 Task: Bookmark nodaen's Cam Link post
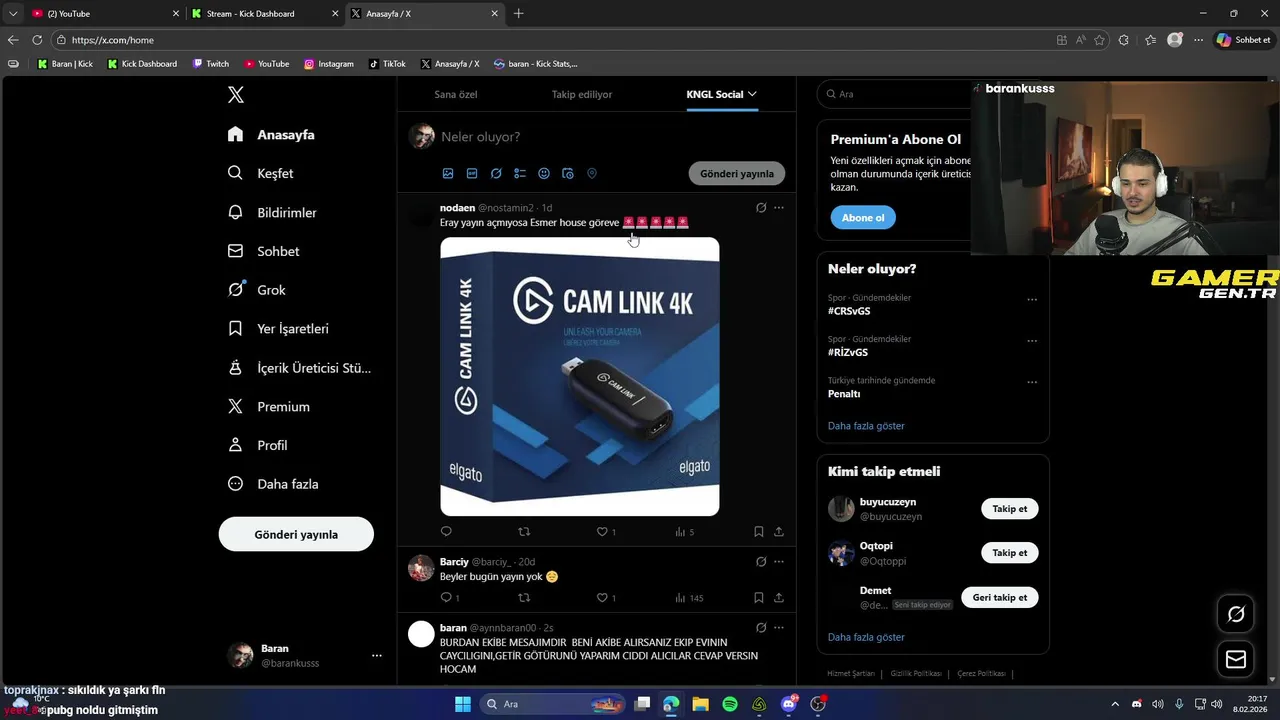(x=759, y=531)
